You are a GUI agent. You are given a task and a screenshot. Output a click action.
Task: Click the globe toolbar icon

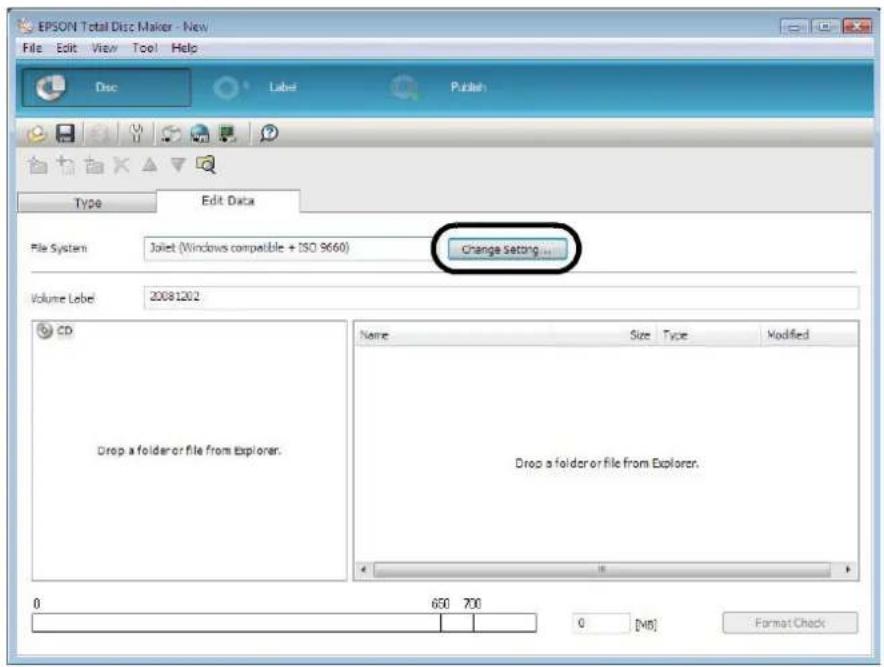click(200, 134)
